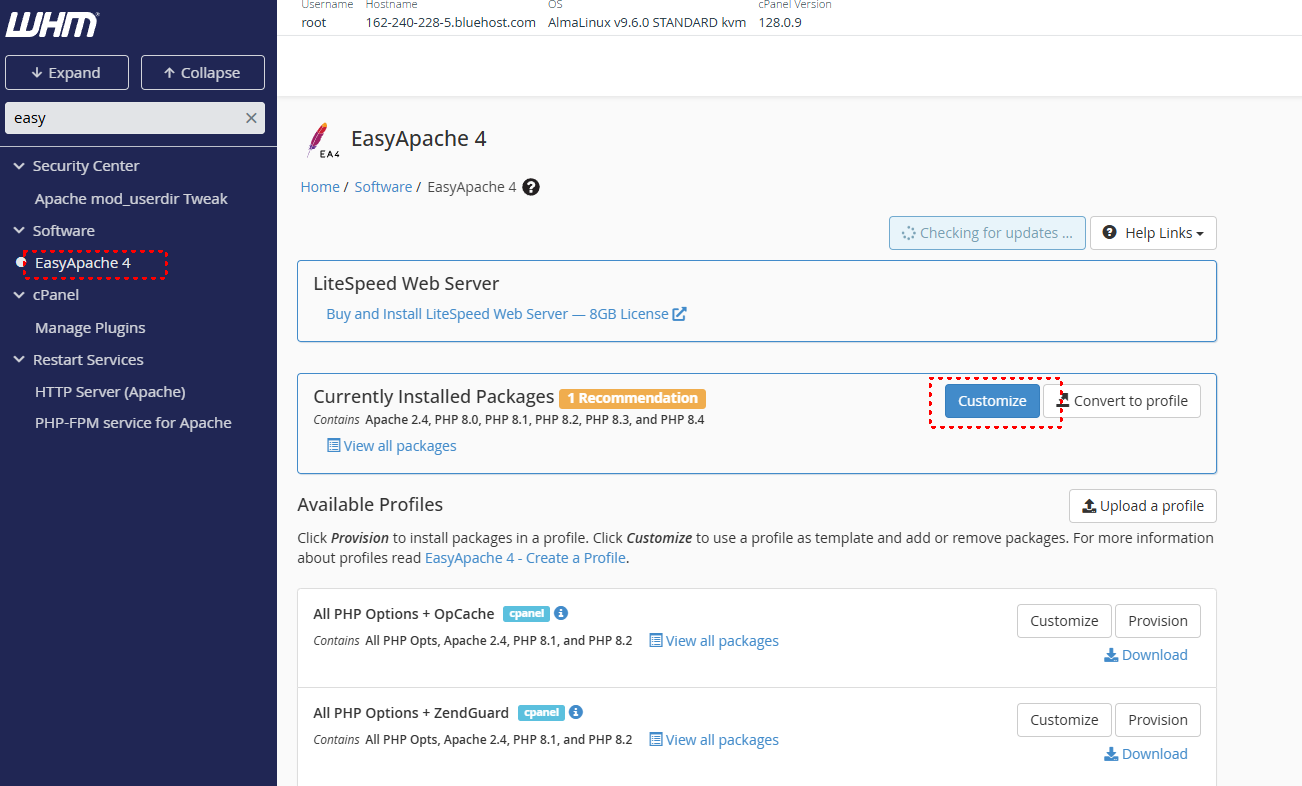Expand all sidebar menus with Expand button
This screenshot has height=786, width=1302.
pos(67,73)
